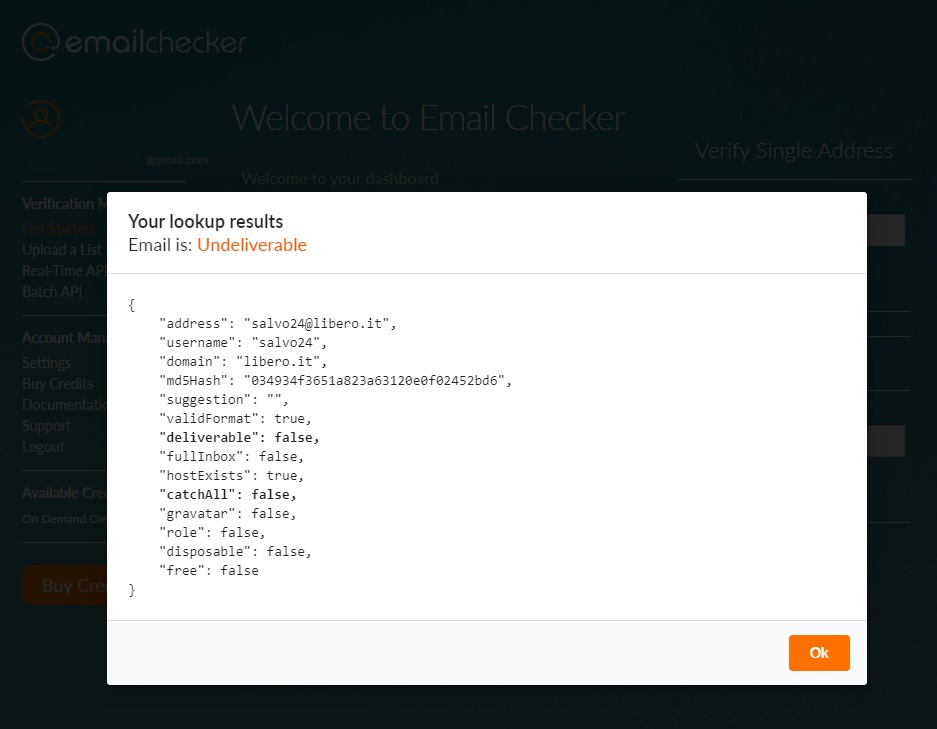Open the Real-Time API sidebar link
This screenshot has height=729, width=937.
[x=64, y=271]
